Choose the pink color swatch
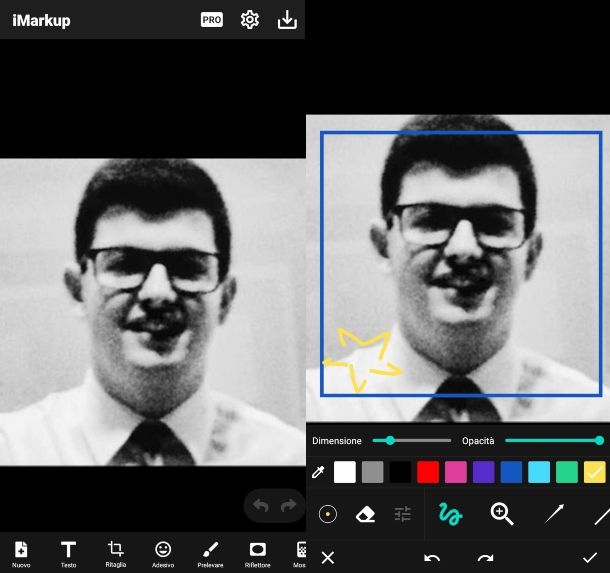The height and width of the screenshot is (573, 610). point(456,472)
